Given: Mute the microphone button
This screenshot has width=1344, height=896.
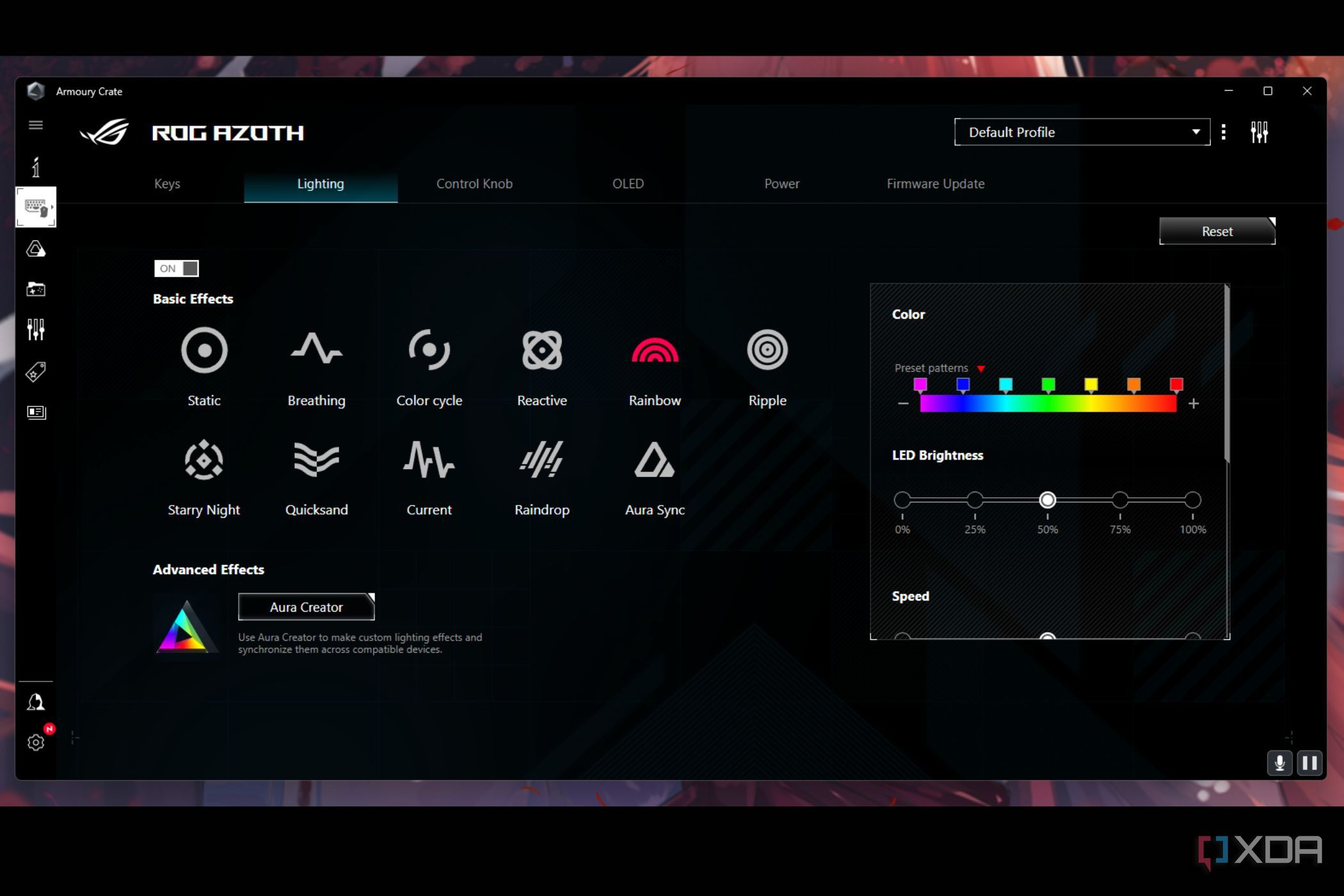Looking at the screenshot, I should 1278,763.
